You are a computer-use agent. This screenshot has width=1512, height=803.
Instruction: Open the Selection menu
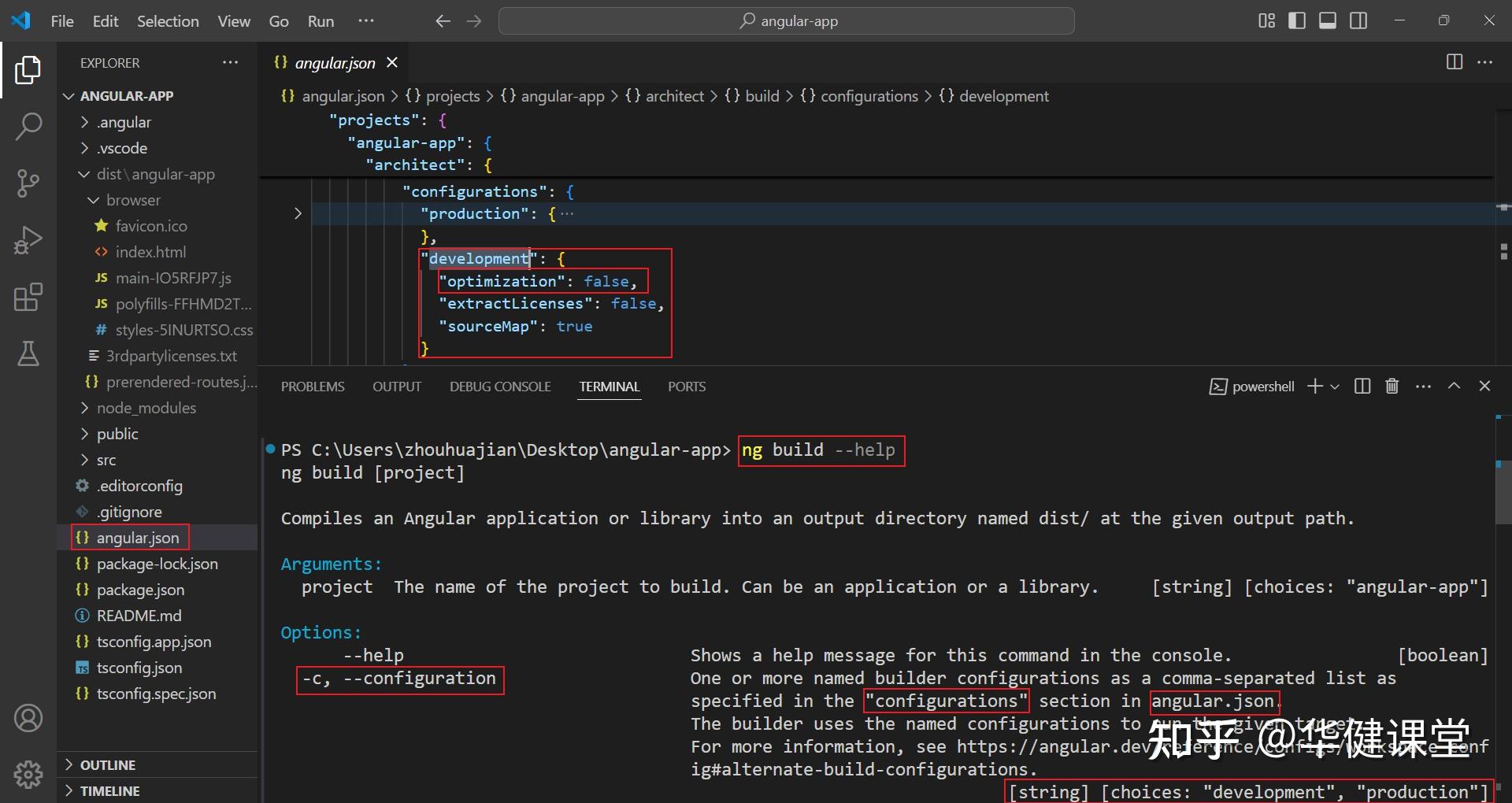(x=168, y=21)
